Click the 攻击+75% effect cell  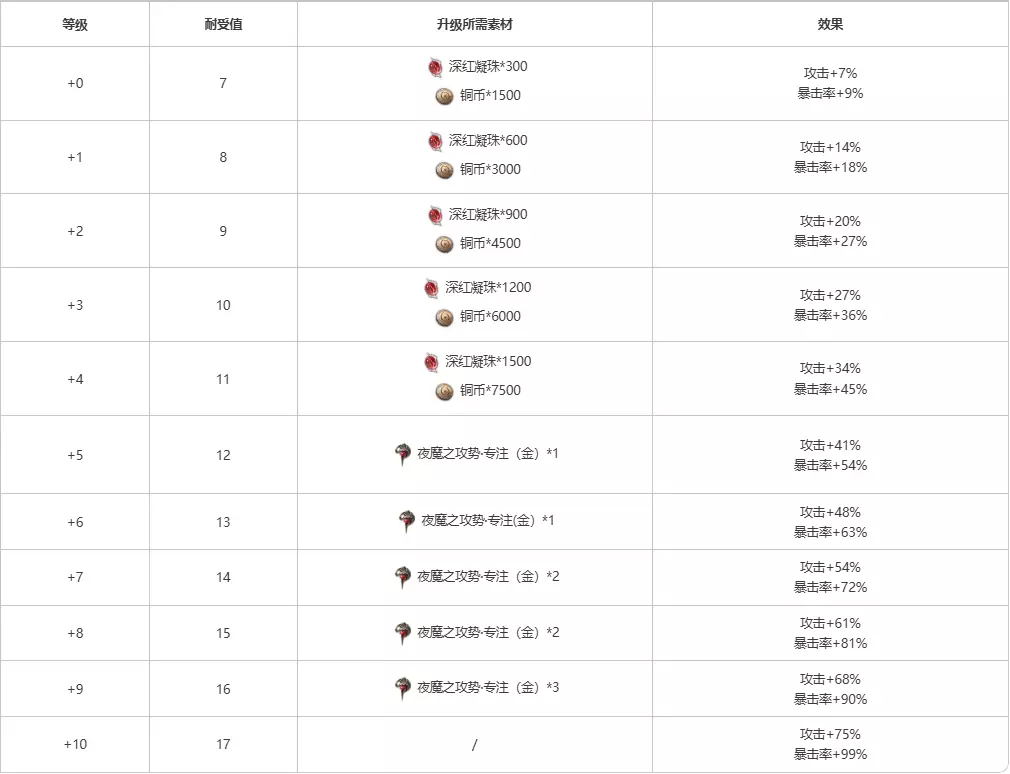click(830, 734)
